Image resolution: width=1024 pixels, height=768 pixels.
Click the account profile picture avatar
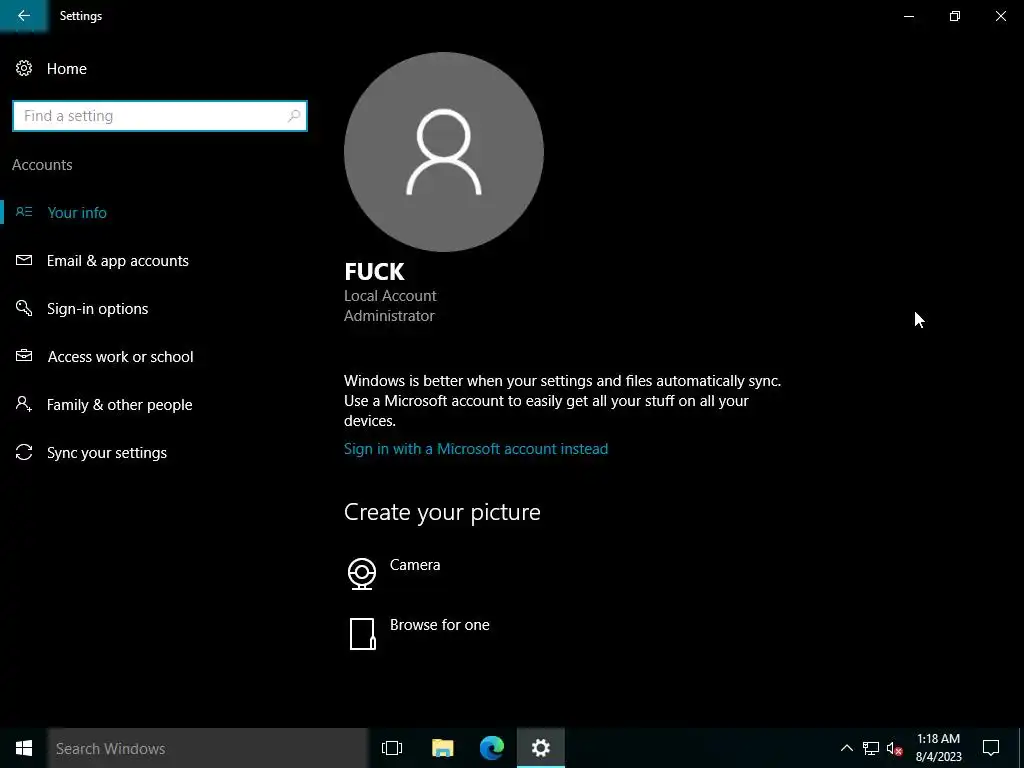tap(443, 152)
